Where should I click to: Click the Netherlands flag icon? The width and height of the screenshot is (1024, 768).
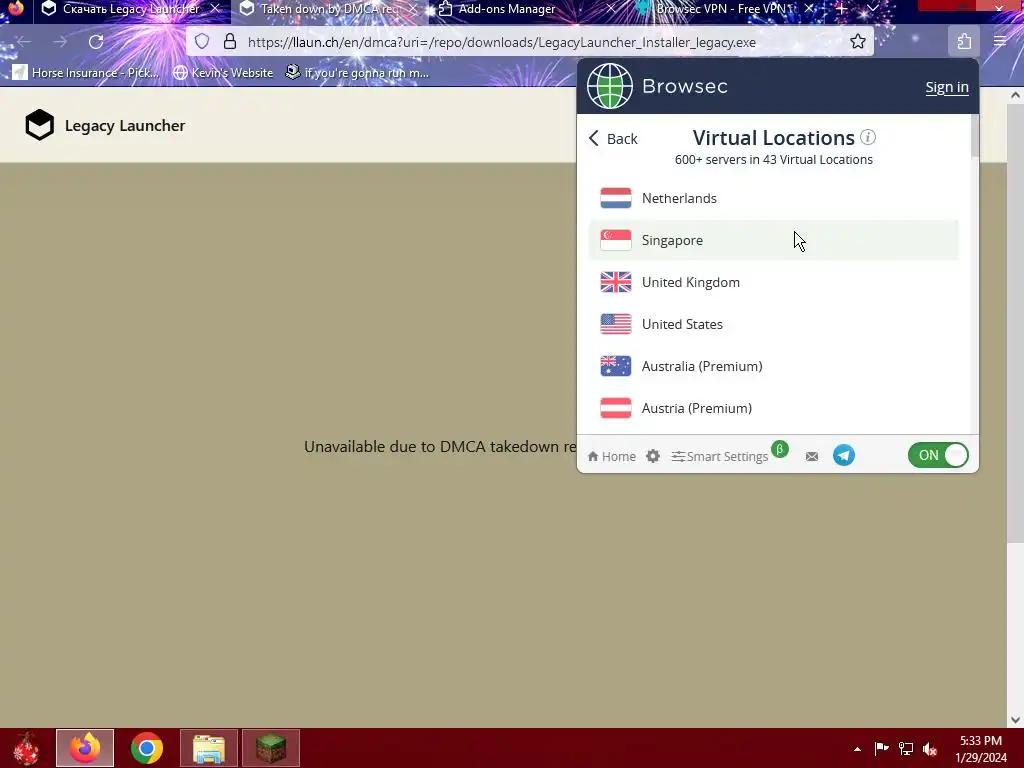[x=616, y=198]
